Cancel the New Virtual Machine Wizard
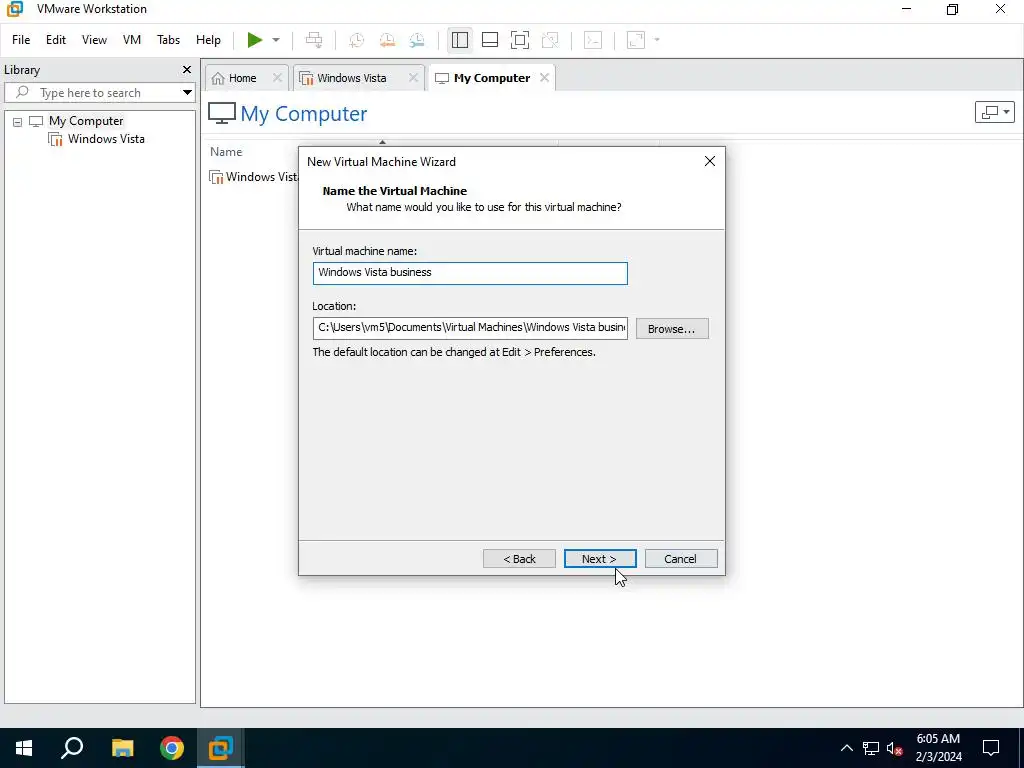 click(x=680, y=559)
